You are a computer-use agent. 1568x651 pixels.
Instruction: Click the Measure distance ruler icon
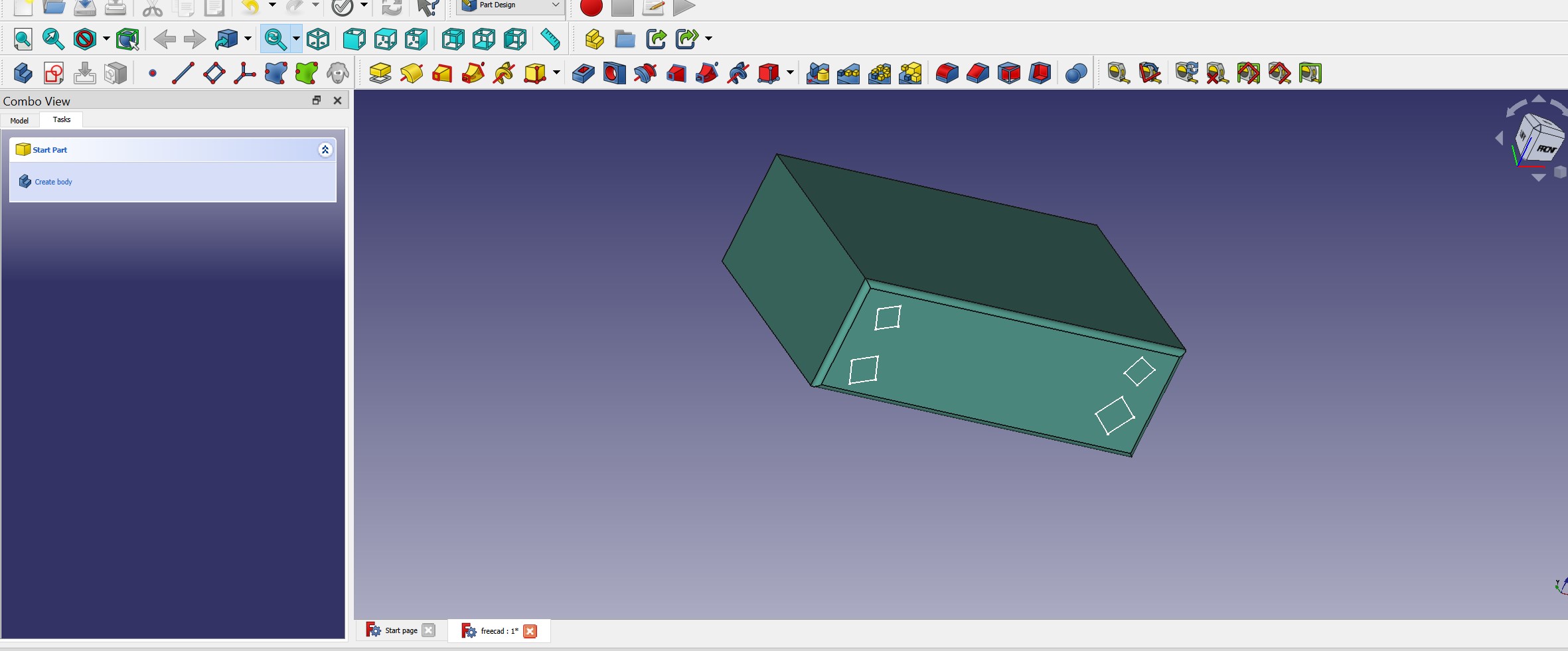pyautogui.click(x=550, y=39)
